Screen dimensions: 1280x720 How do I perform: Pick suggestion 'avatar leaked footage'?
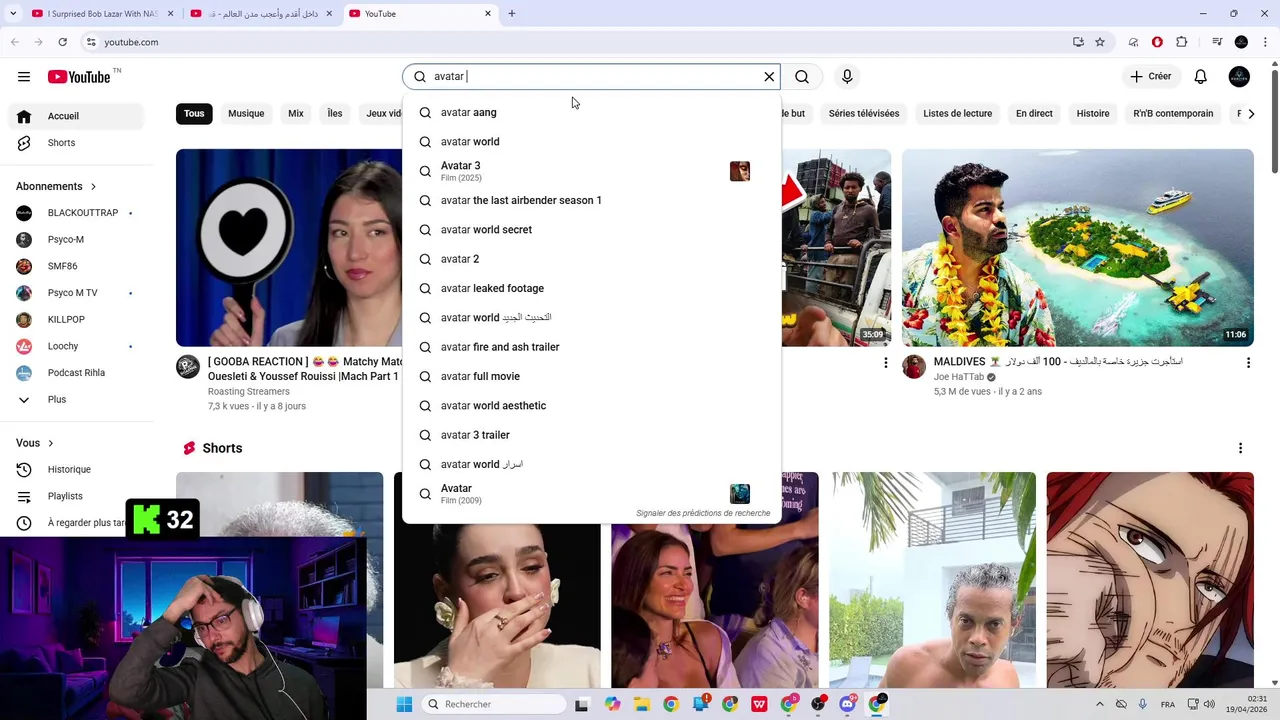coord(591,288)
